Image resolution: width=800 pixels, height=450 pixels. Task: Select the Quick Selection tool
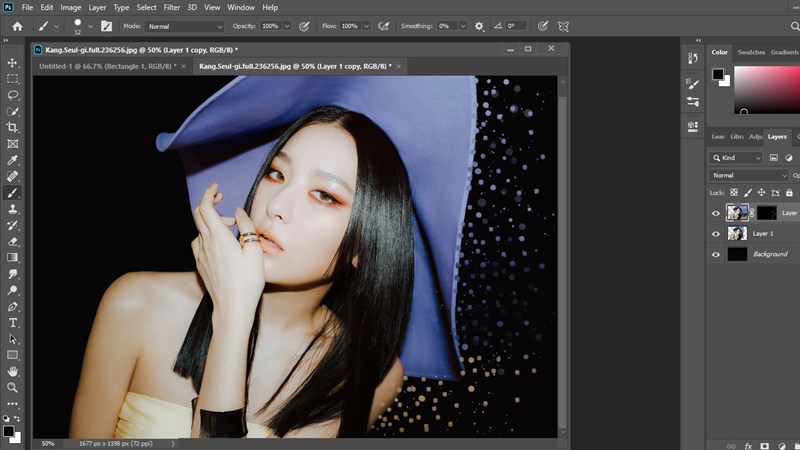[12, 111]
